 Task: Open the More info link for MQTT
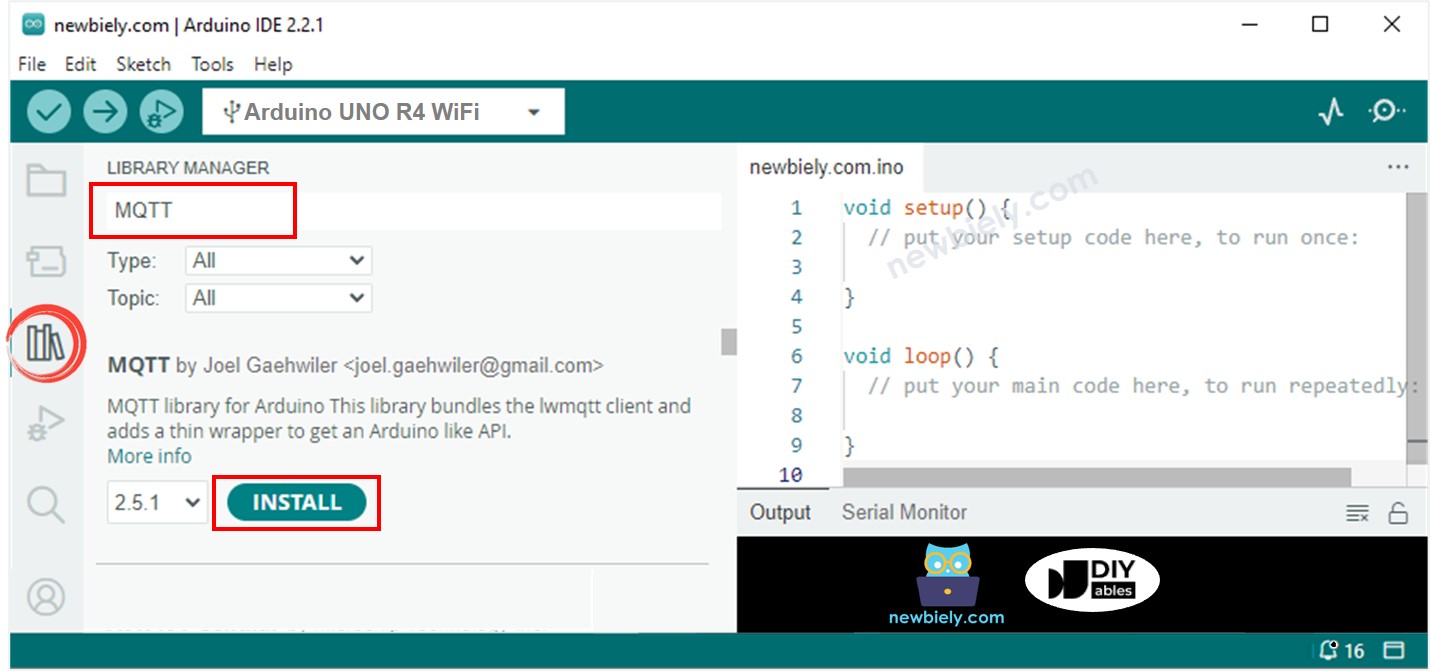[148, 456]
